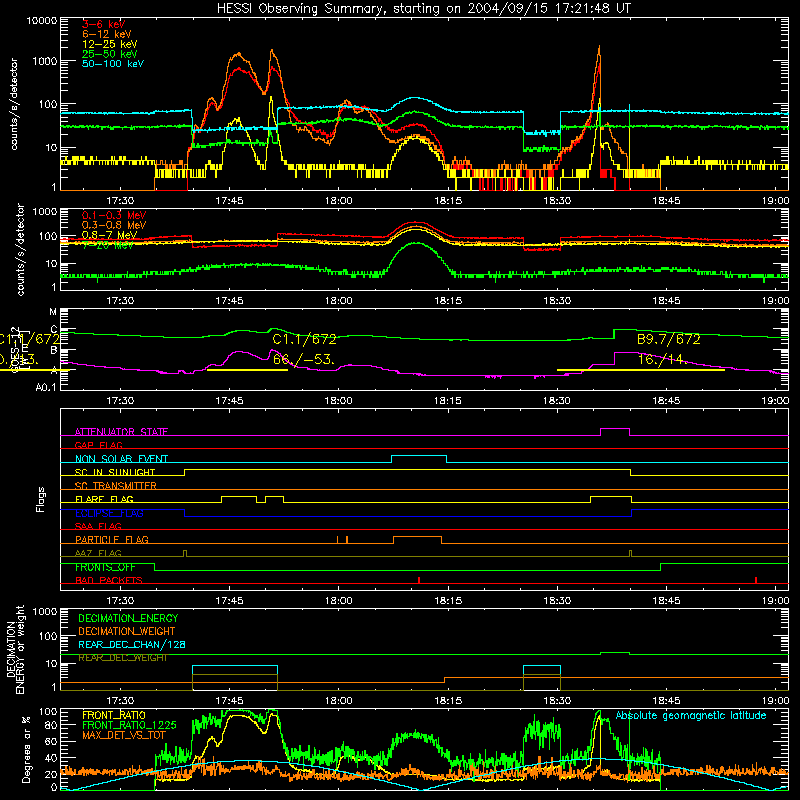This screenshot has width=800, height=800.
Task: Select the NON_SOLAR_EVENT flag label
Action: coord(121,459)
